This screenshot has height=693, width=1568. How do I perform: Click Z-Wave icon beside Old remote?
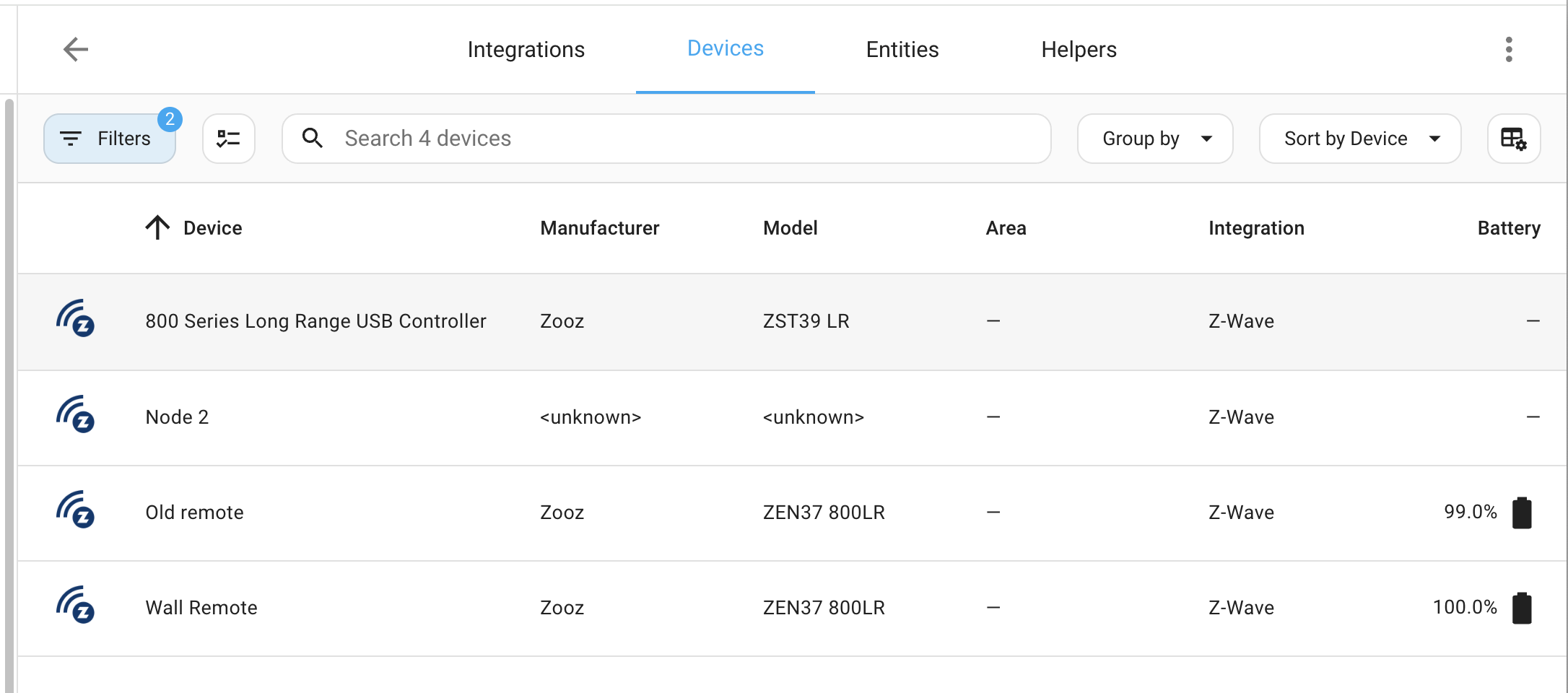pos(76,510)
